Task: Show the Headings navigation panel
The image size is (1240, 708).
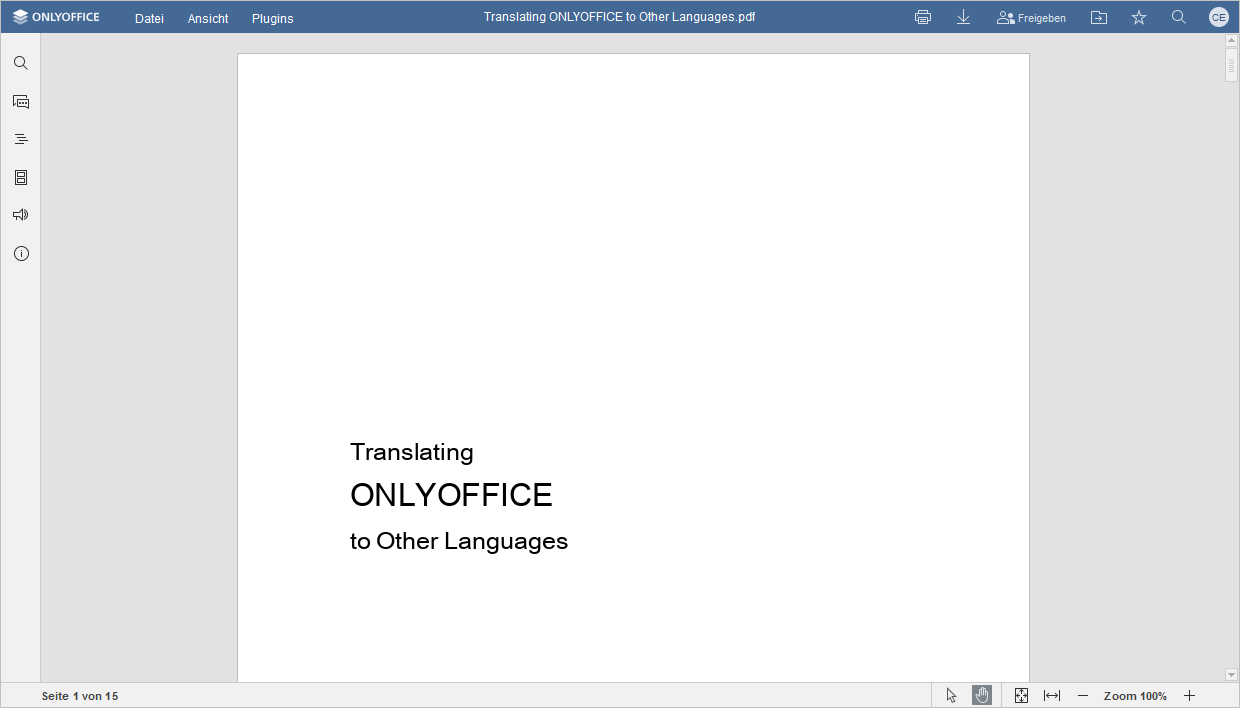Action: [x=20, y=139]
